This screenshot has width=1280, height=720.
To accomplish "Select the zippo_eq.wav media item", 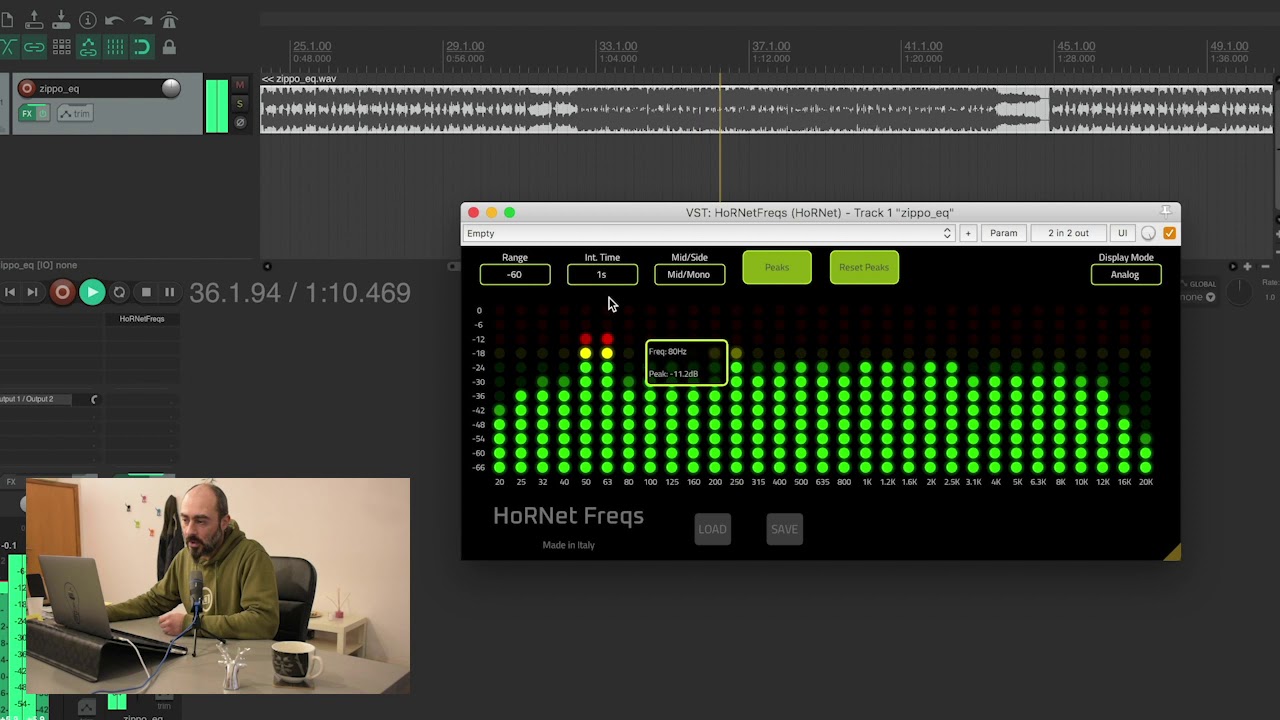I will click(766, 109).
